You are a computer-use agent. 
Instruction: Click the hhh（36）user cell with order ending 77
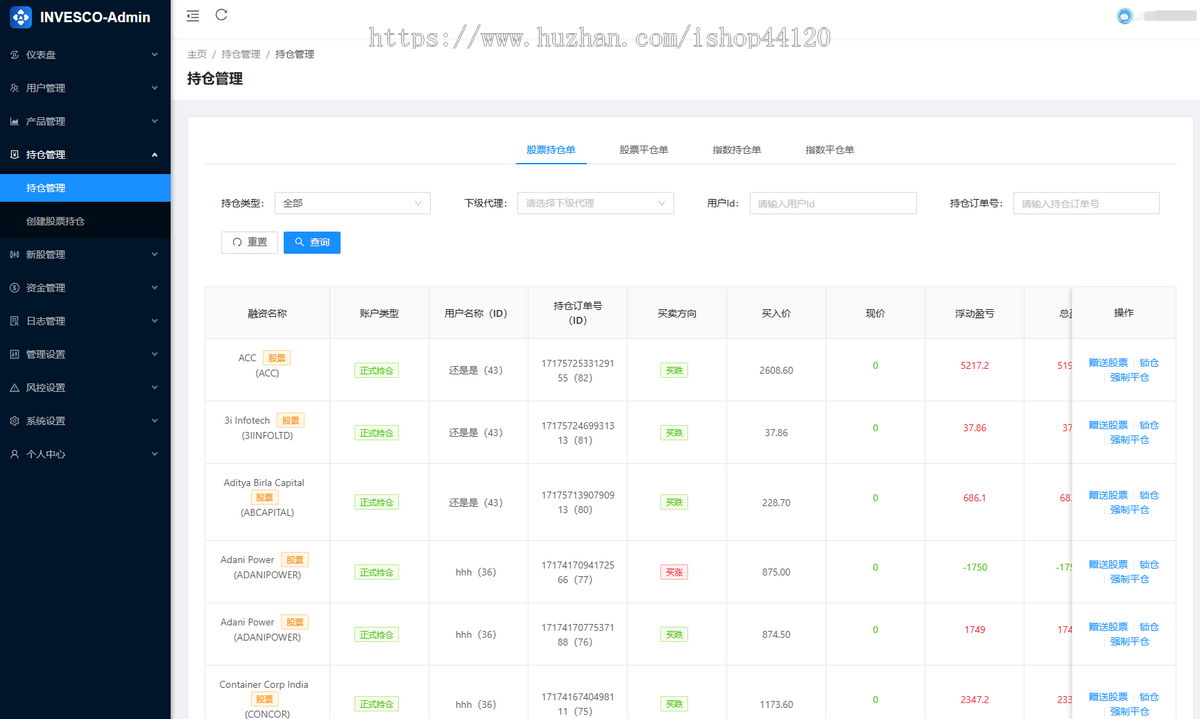476,572
